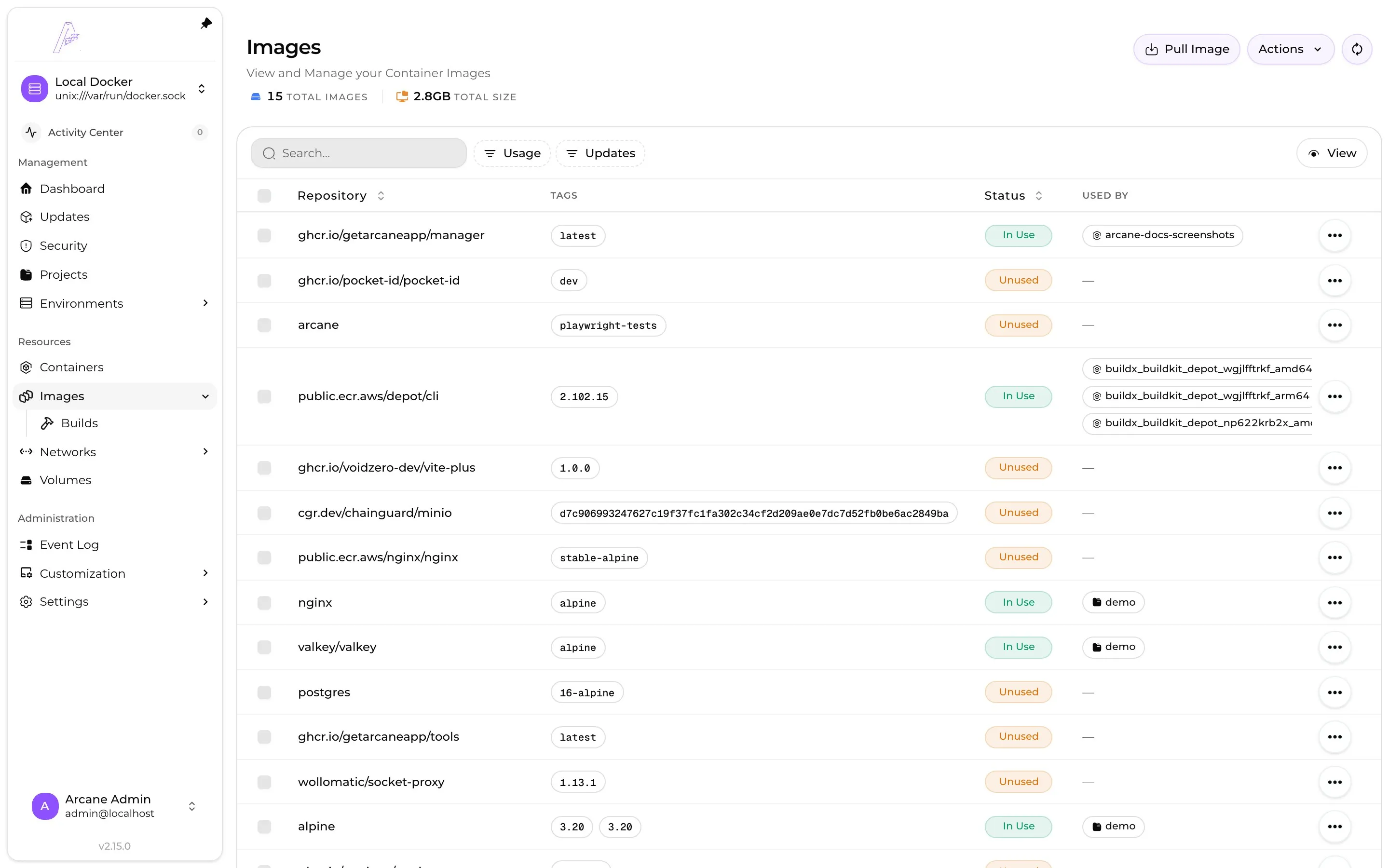The width and height of the screenshot is (1389, 868).
Task: Open the Containers page
Action: pyautogui.click(x=115, y=367)
